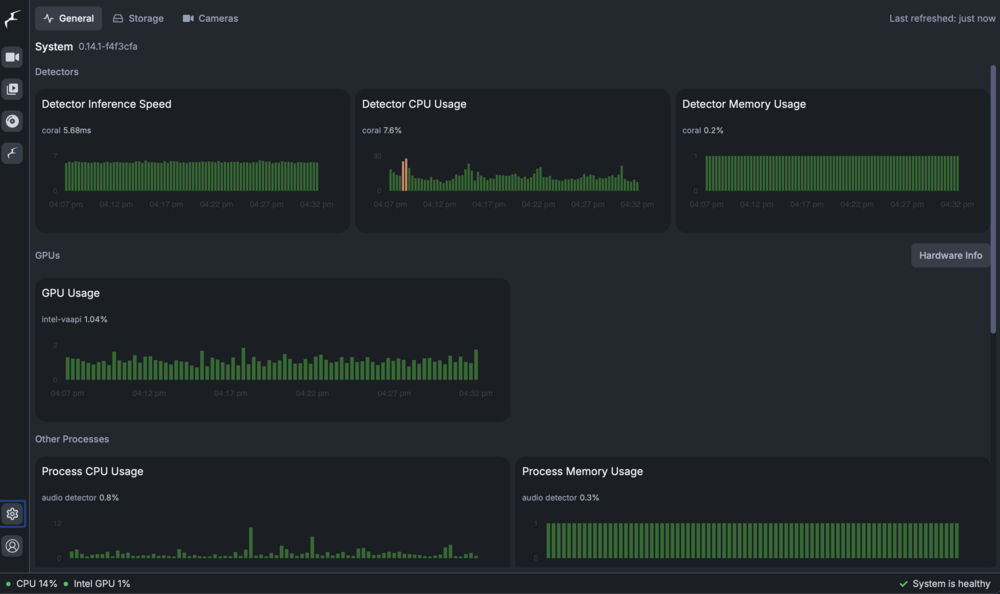The width and height of the screenshot is (1000, 594).
Task: Click the Hardware Info button
Action: 950,255
